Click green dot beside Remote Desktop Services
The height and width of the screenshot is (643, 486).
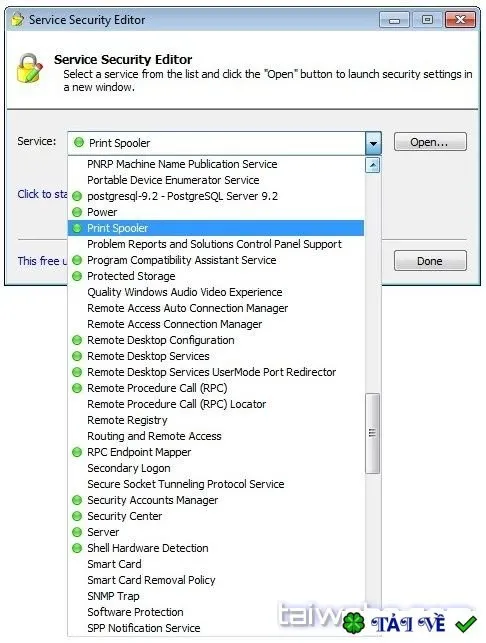(77, 356)
